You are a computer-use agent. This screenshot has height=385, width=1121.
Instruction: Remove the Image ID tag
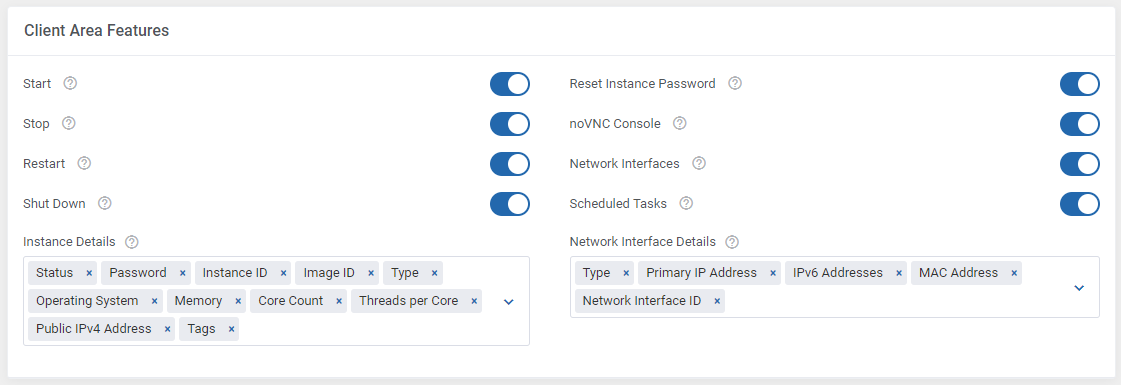tap(370, 273)
